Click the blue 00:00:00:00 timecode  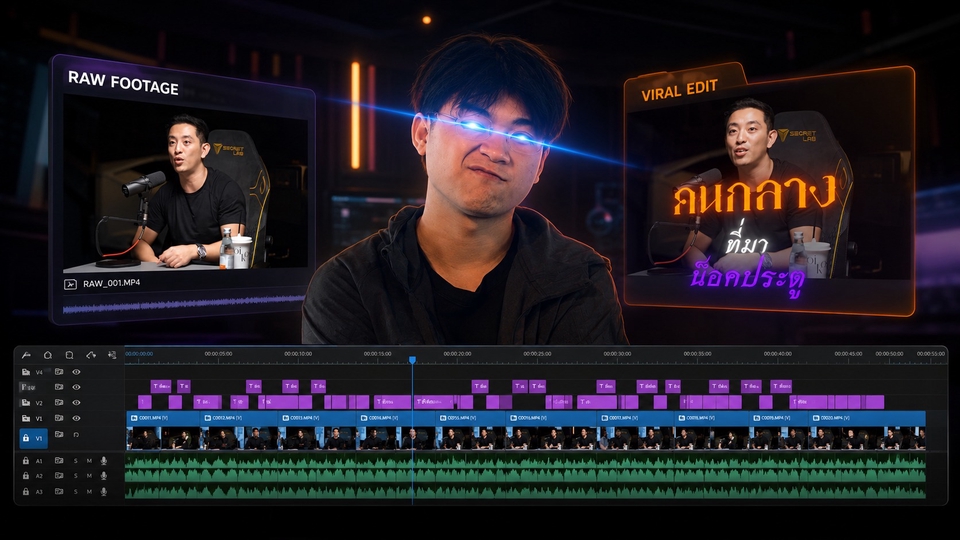(139, 354)
